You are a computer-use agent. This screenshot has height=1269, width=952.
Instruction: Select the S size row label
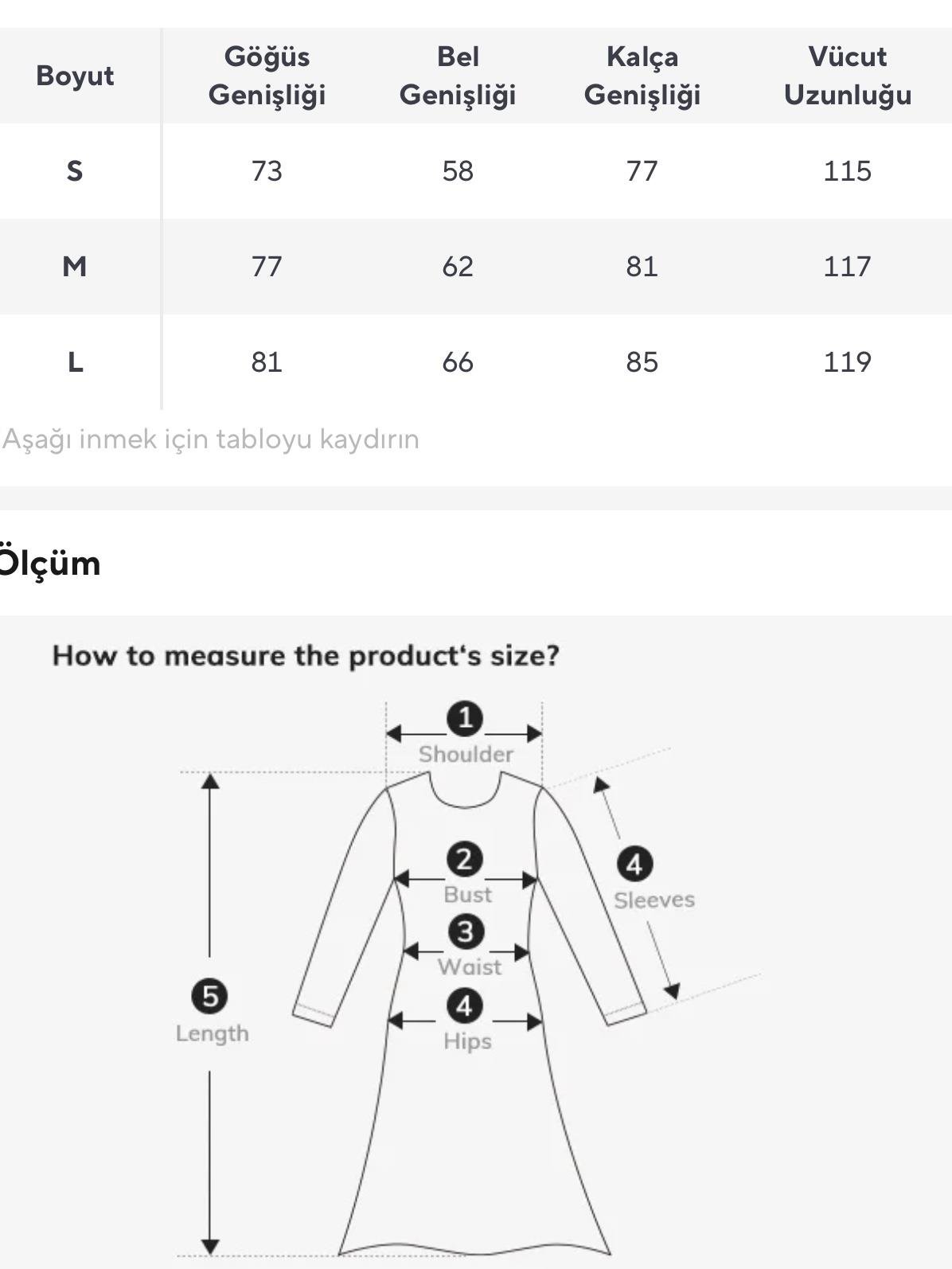[75, 171]
